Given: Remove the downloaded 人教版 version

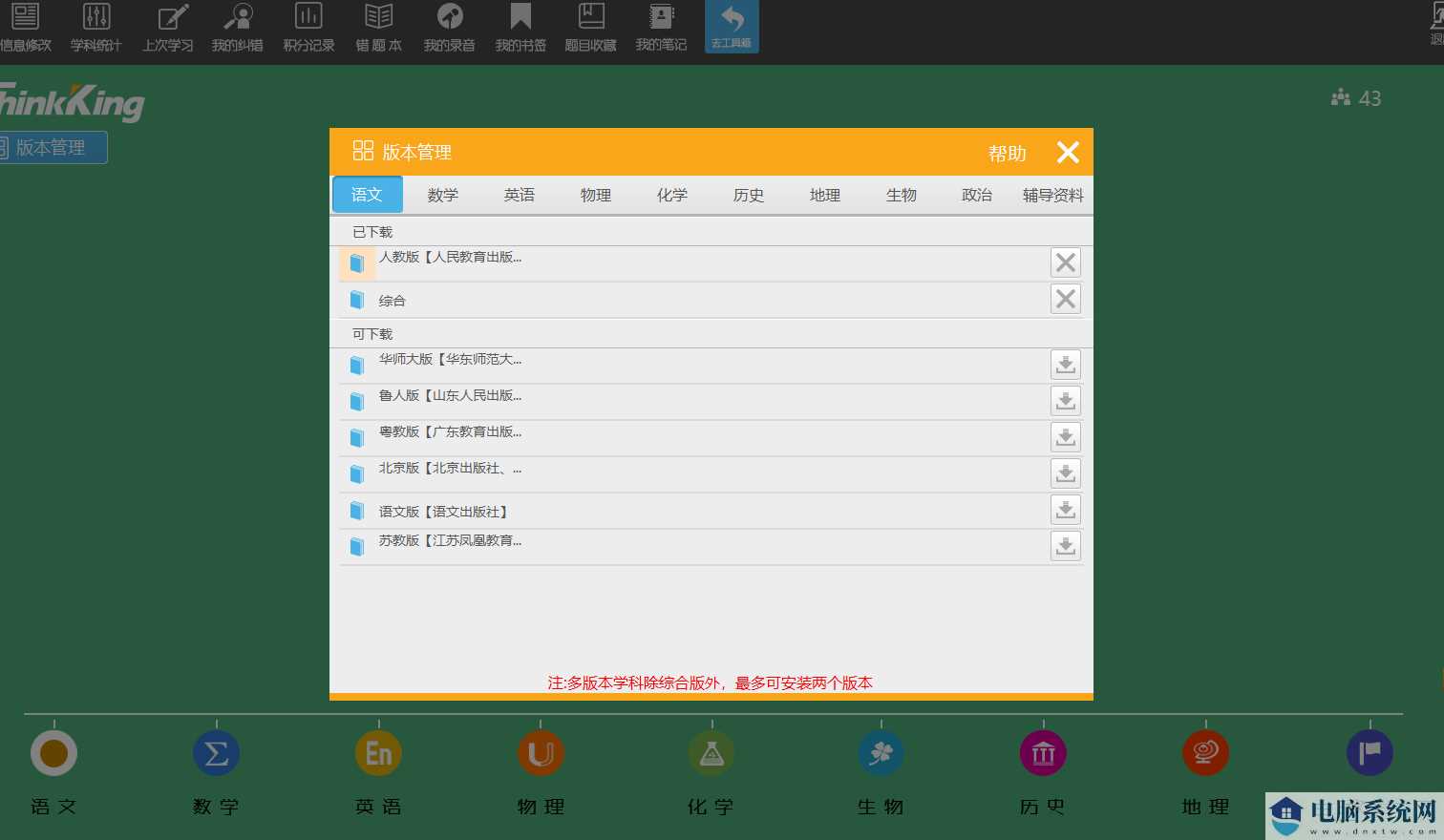Looking at the screenshot, I should 1066,262.
